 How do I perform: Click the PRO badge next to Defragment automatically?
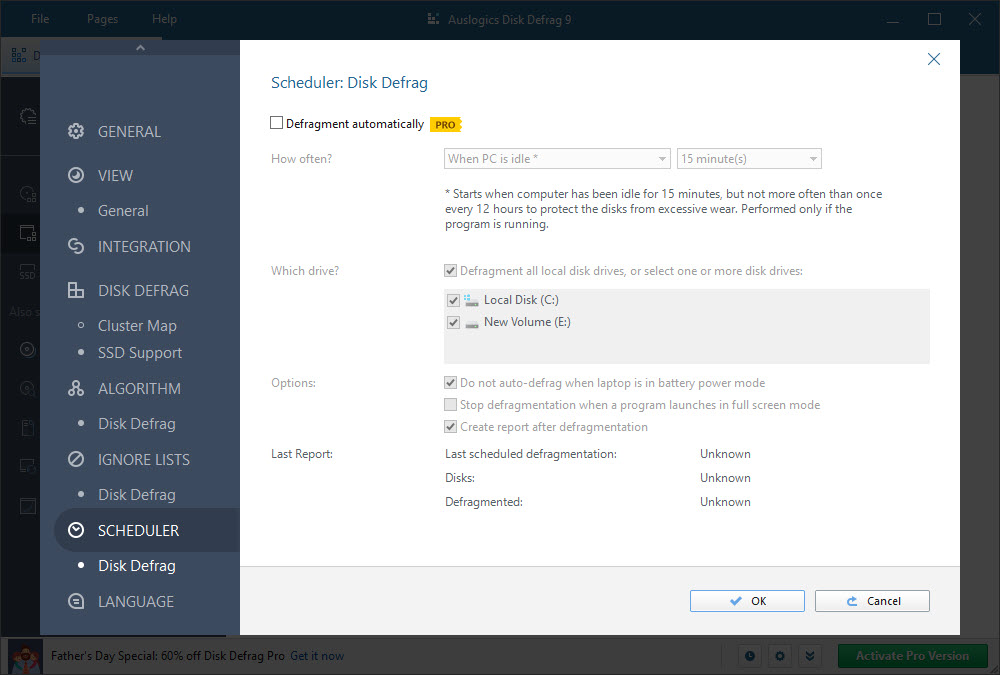coord(445,124)
